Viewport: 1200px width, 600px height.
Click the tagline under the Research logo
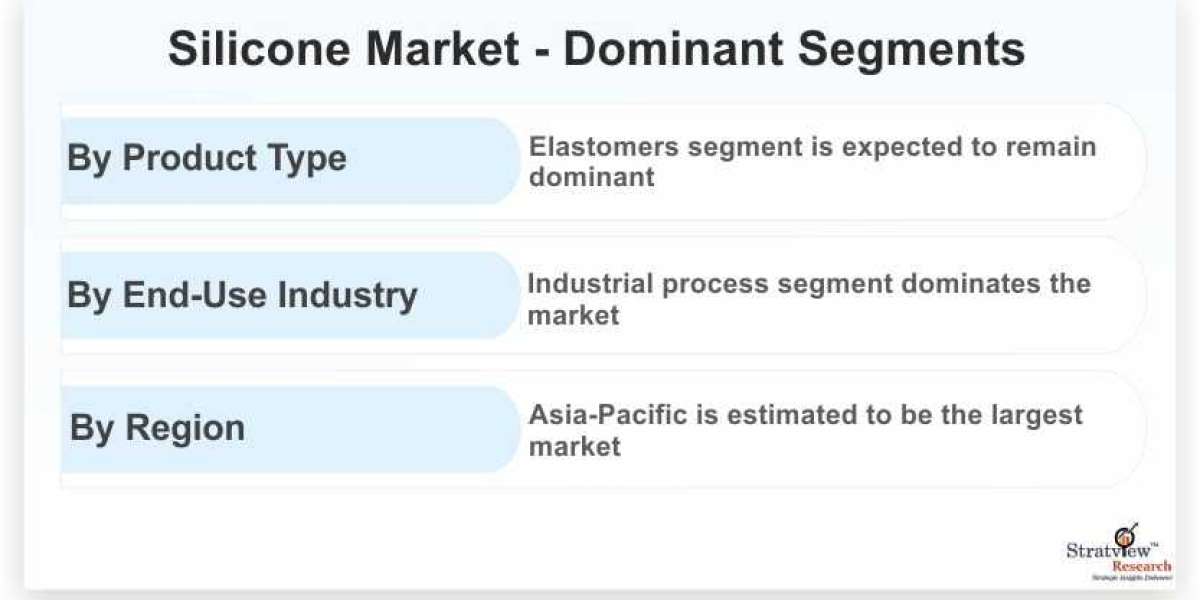click(1134, 578)
